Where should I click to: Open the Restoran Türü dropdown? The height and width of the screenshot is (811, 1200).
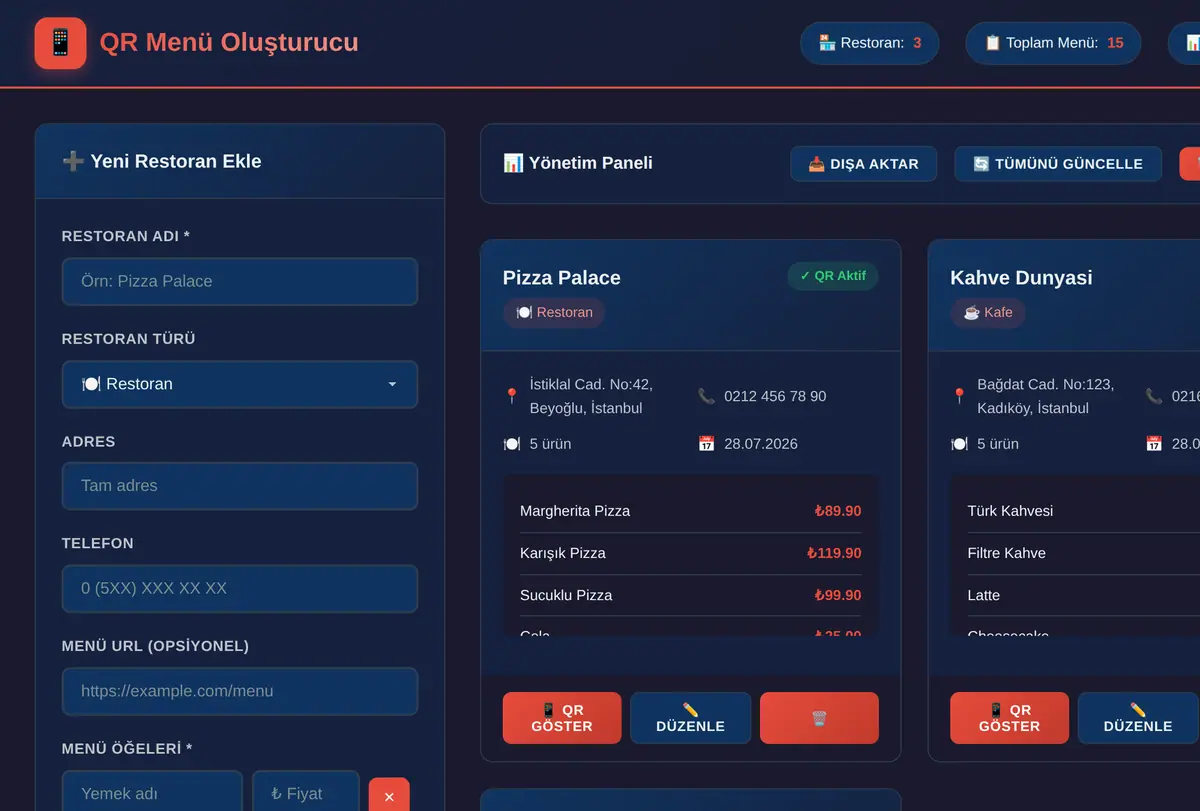click(240, 384)
